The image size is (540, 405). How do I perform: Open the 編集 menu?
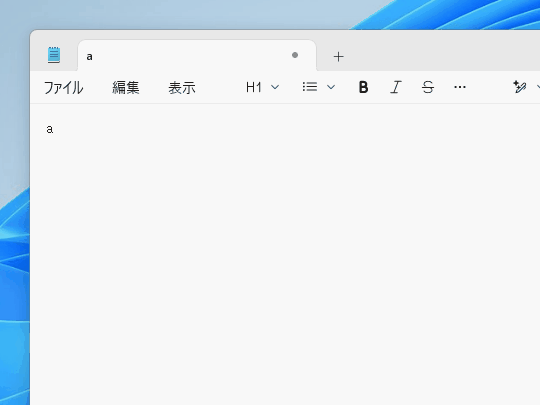coord(126,87)
